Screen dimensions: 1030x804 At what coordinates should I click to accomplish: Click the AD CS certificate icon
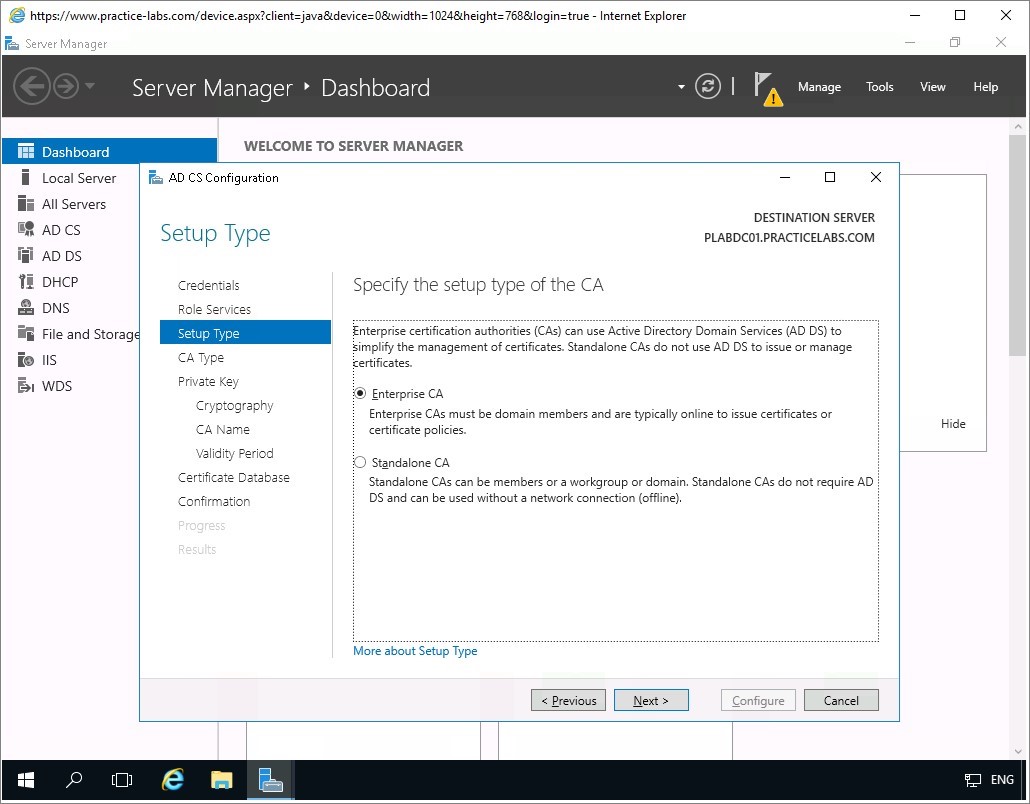26,229
